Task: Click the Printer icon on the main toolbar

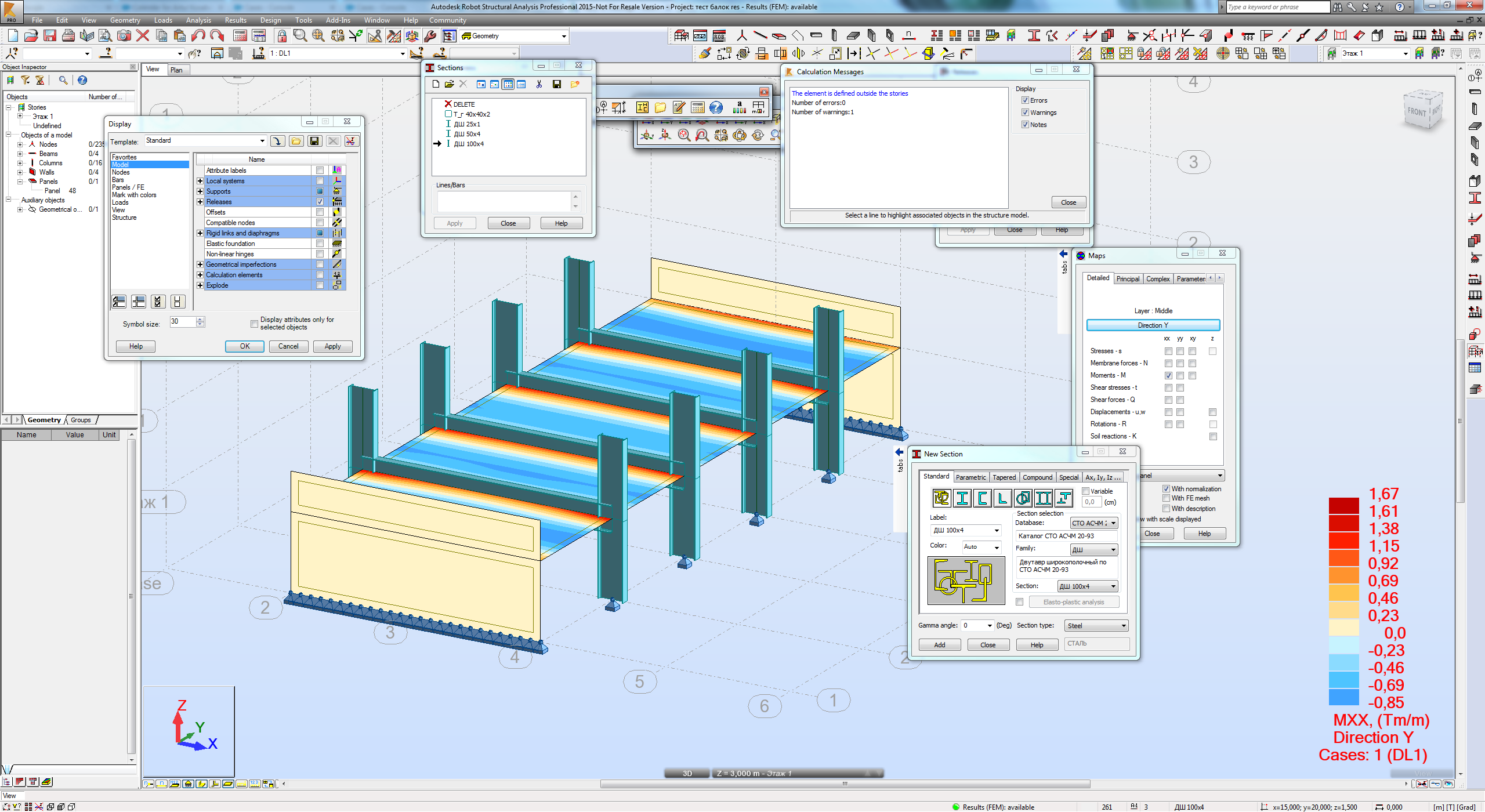Action: [x=68, y=35]
